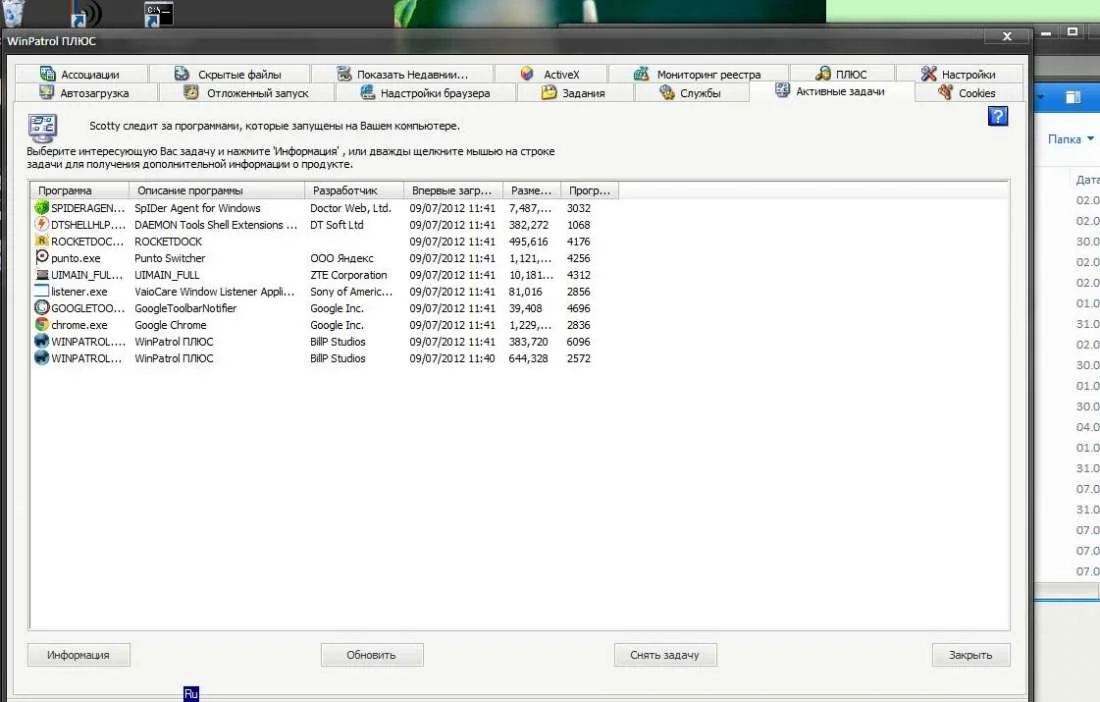Sort by Программа column header
The height and width of the screenshot is (702, 1100).
coord(80,190)
